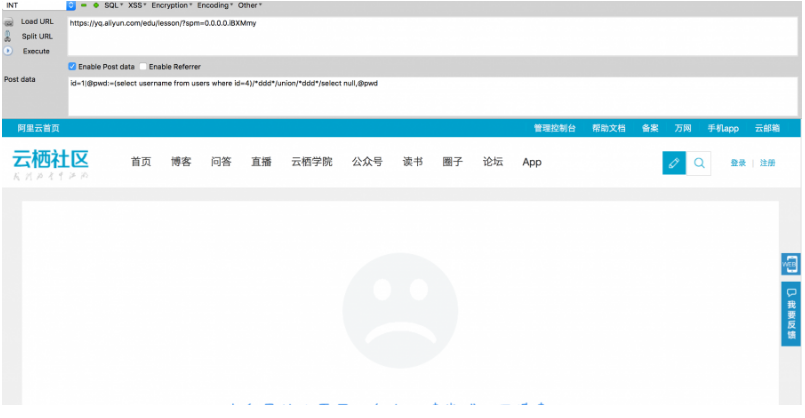Click the green minus icon in the HackBar toolbar
The width and height of the screenshot is (805, 418).
pos(84,5)
